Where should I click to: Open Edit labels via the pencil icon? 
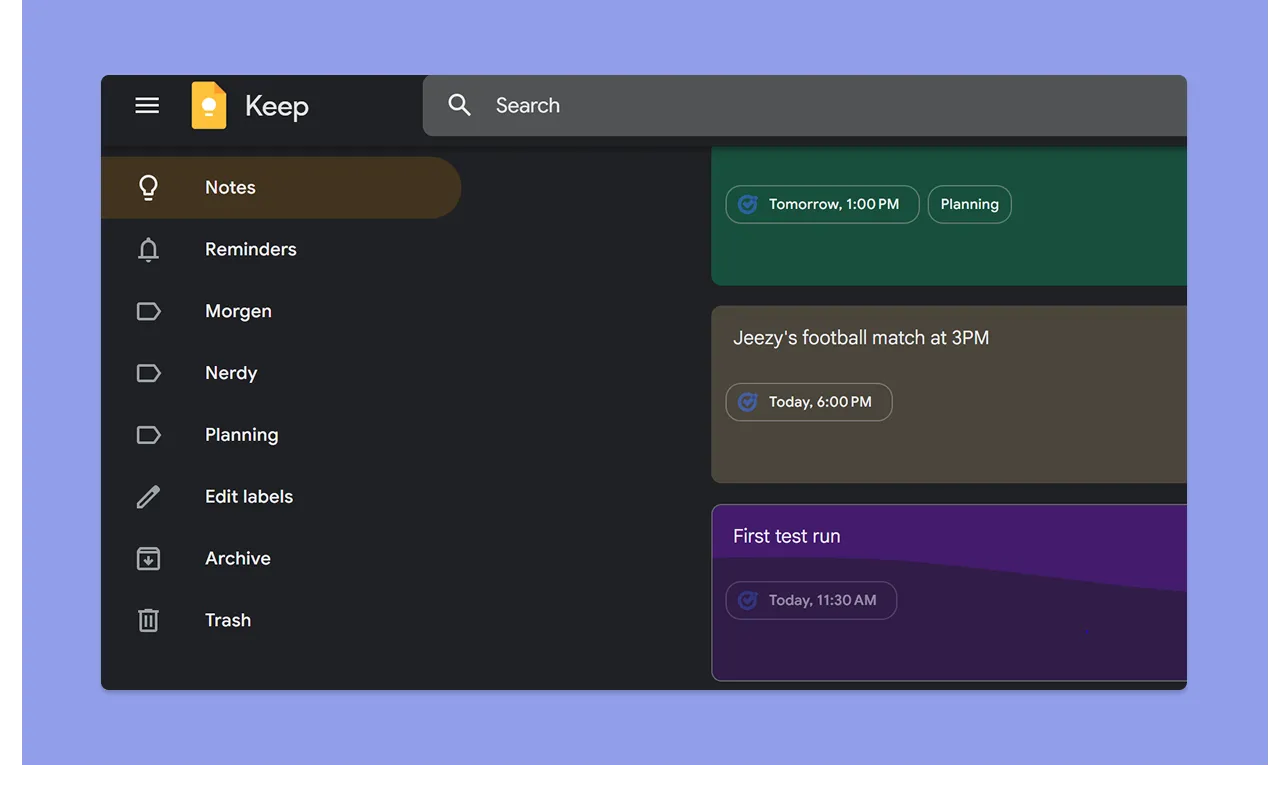tap(148, 497)
